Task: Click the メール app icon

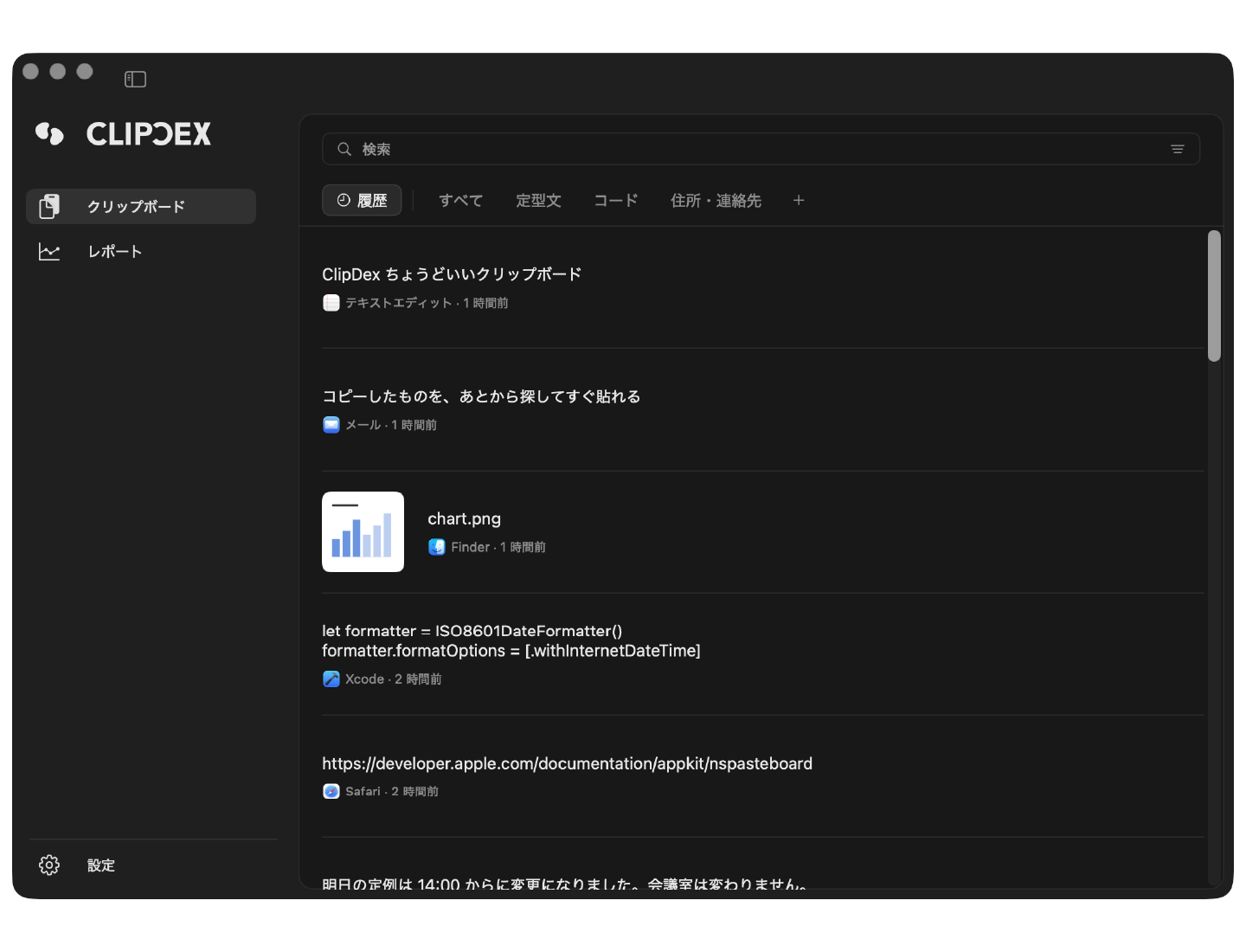Action: 331,425
